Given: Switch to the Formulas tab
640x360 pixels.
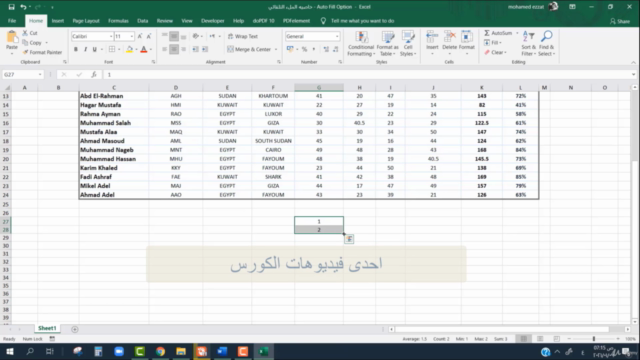Looking at the screenshot, I should [x=118, y=21].
